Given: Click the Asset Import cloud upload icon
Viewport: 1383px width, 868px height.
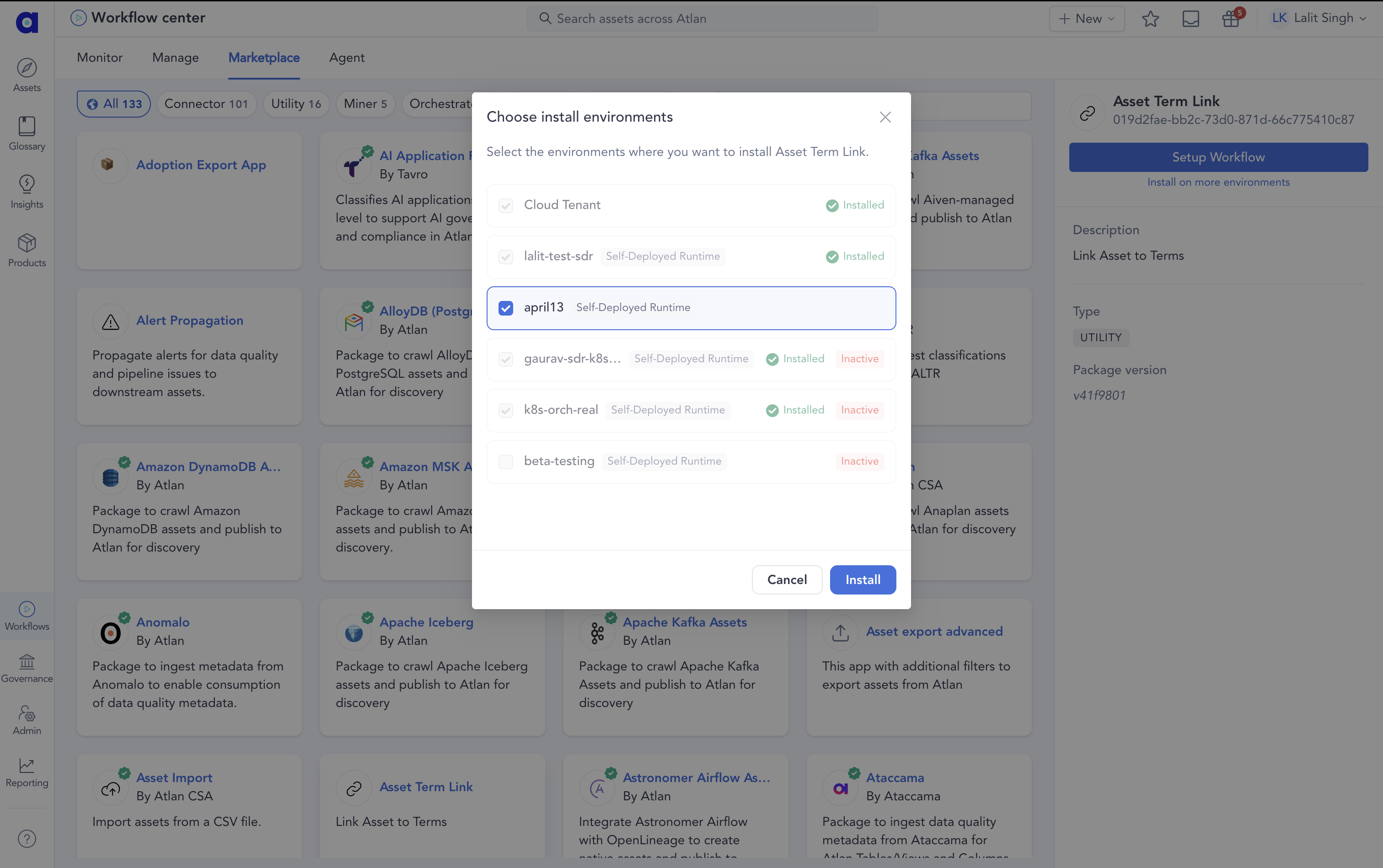Looking at the screenshot, I should tap(110, 788).
